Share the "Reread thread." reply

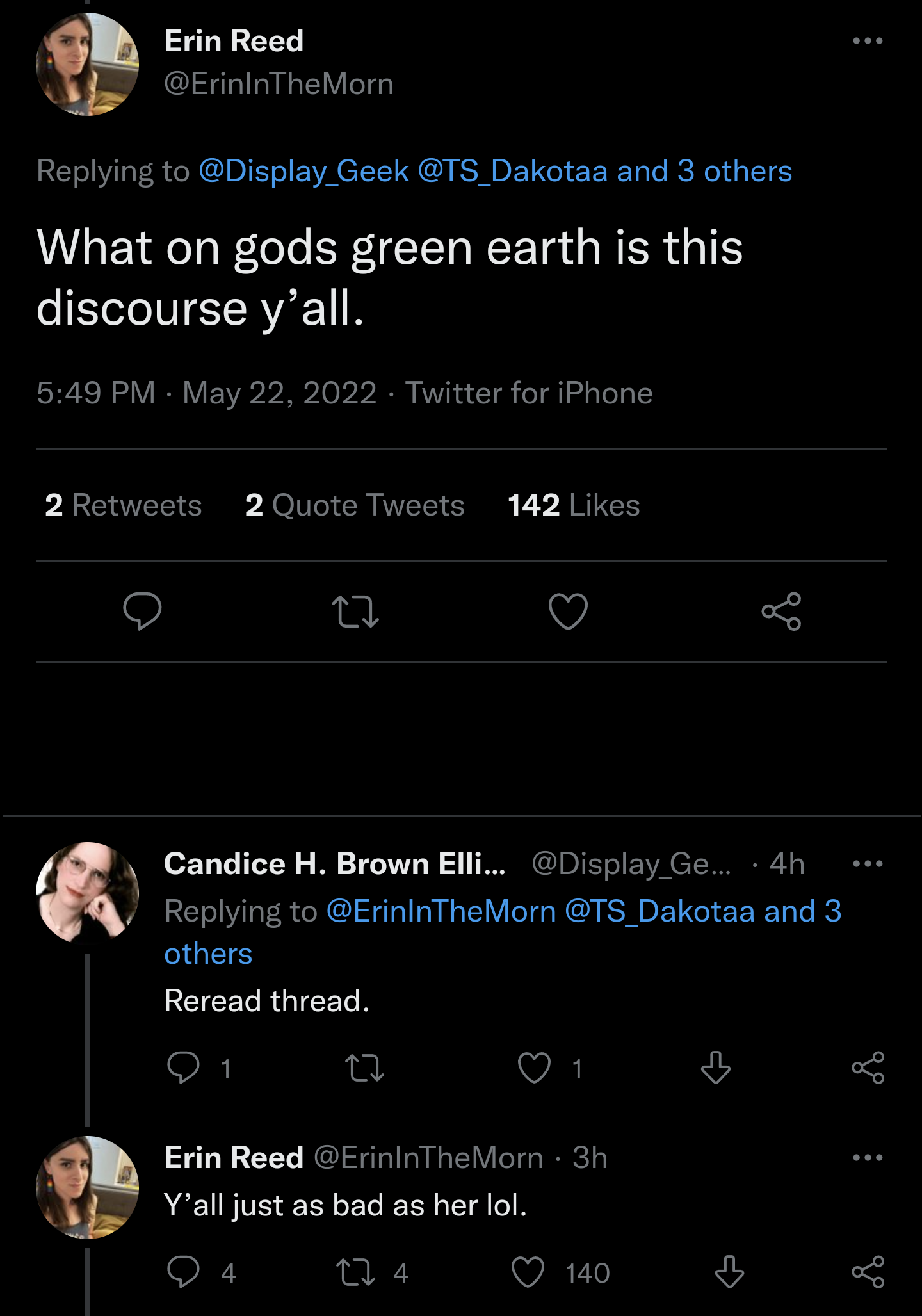click(868, 1068)
